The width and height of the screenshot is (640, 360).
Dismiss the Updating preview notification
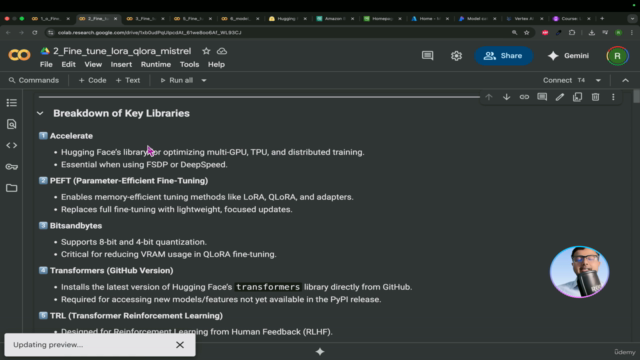click(180, 345)
